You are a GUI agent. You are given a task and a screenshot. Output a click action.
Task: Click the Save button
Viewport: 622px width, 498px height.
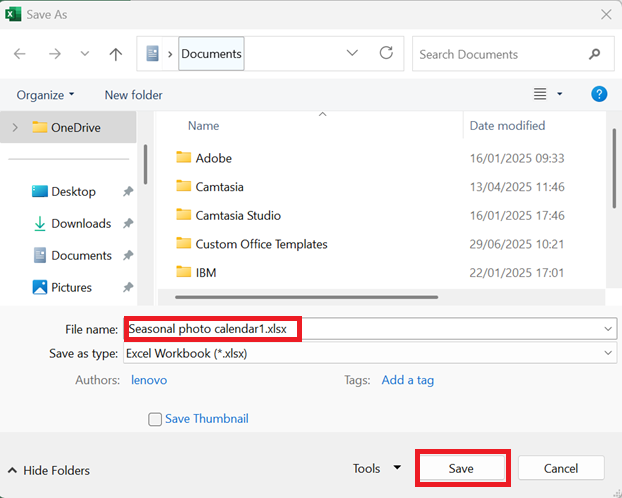(x=462, y=468)
